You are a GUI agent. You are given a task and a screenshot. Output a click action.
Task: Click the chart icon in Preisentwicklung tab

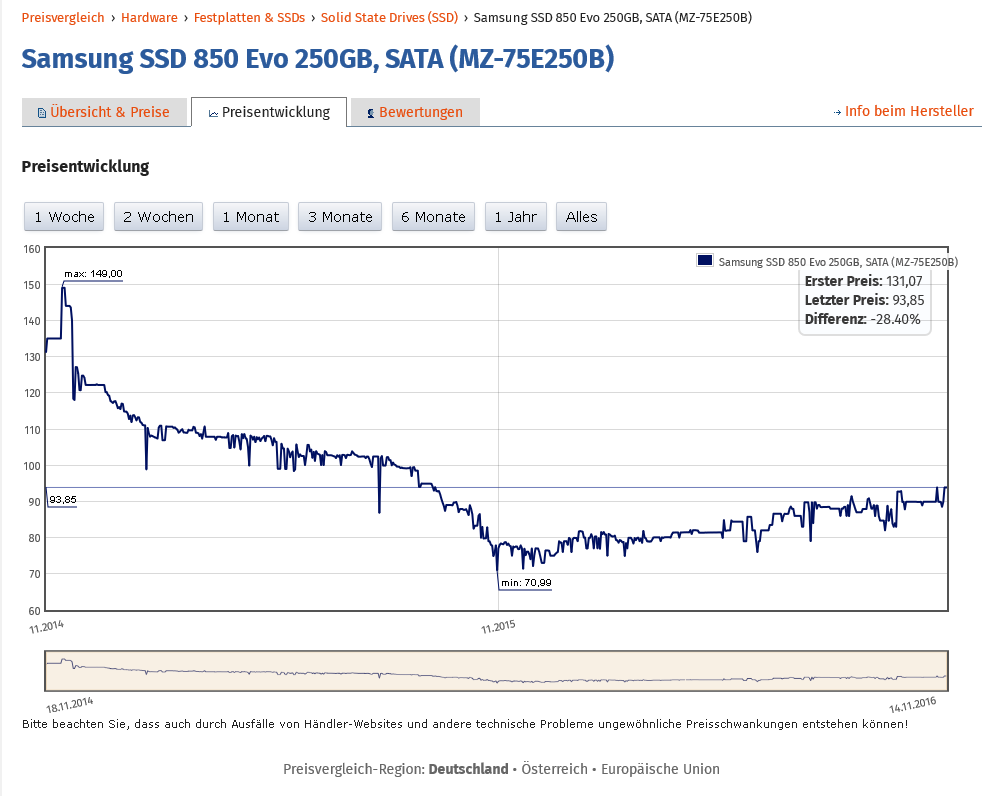[213, 113]
